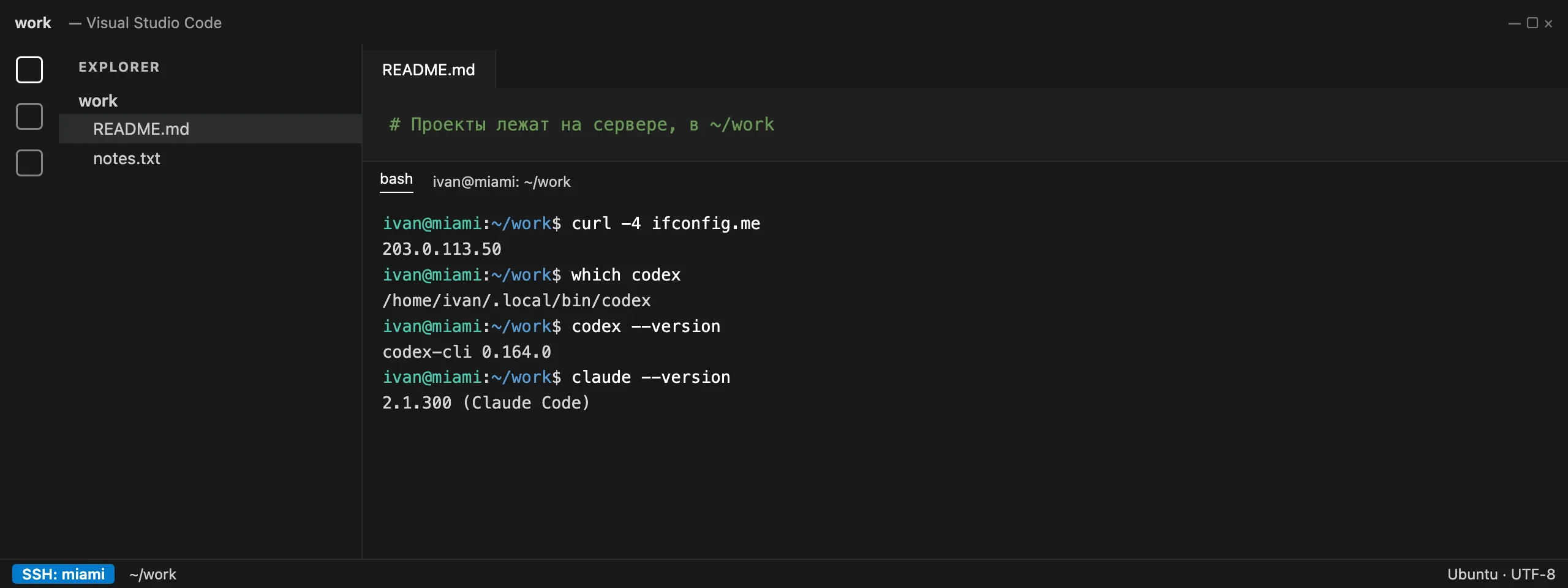Close the VS Code window

click(x=1548, y=23)
